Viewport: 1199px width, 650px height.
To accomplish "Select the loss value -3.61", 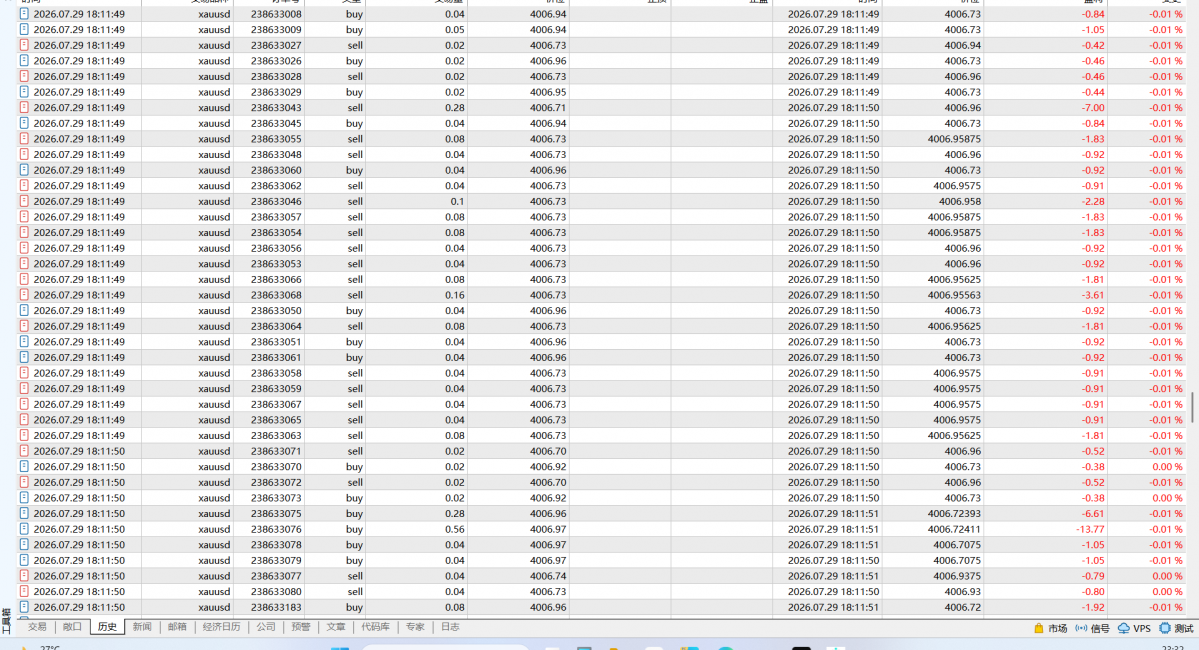I will 1093,294.
